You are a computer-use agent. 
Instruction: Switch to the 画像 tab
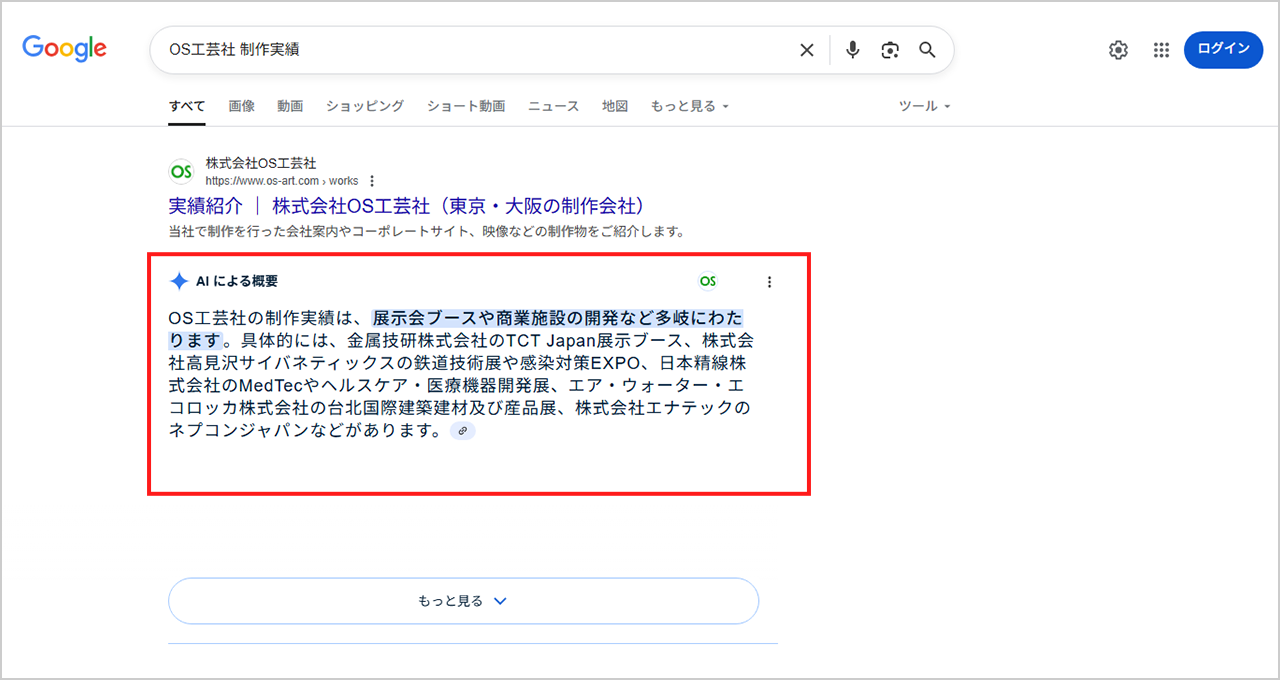(x=242, y=106)
